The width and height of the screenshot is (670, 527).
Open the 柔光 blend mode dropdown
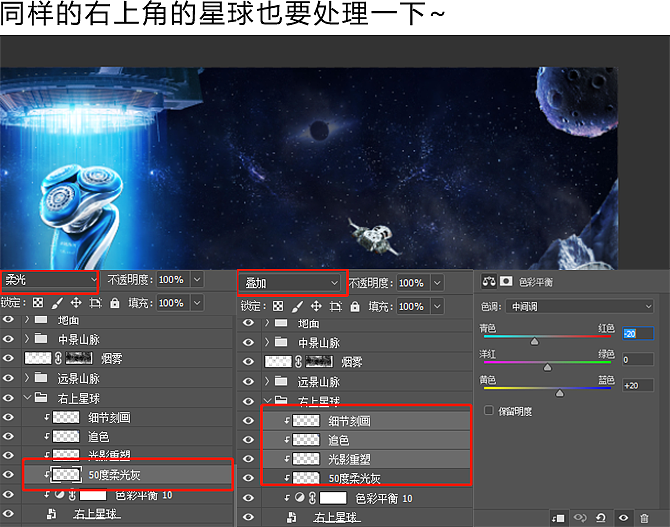click(x=50, y=280)
